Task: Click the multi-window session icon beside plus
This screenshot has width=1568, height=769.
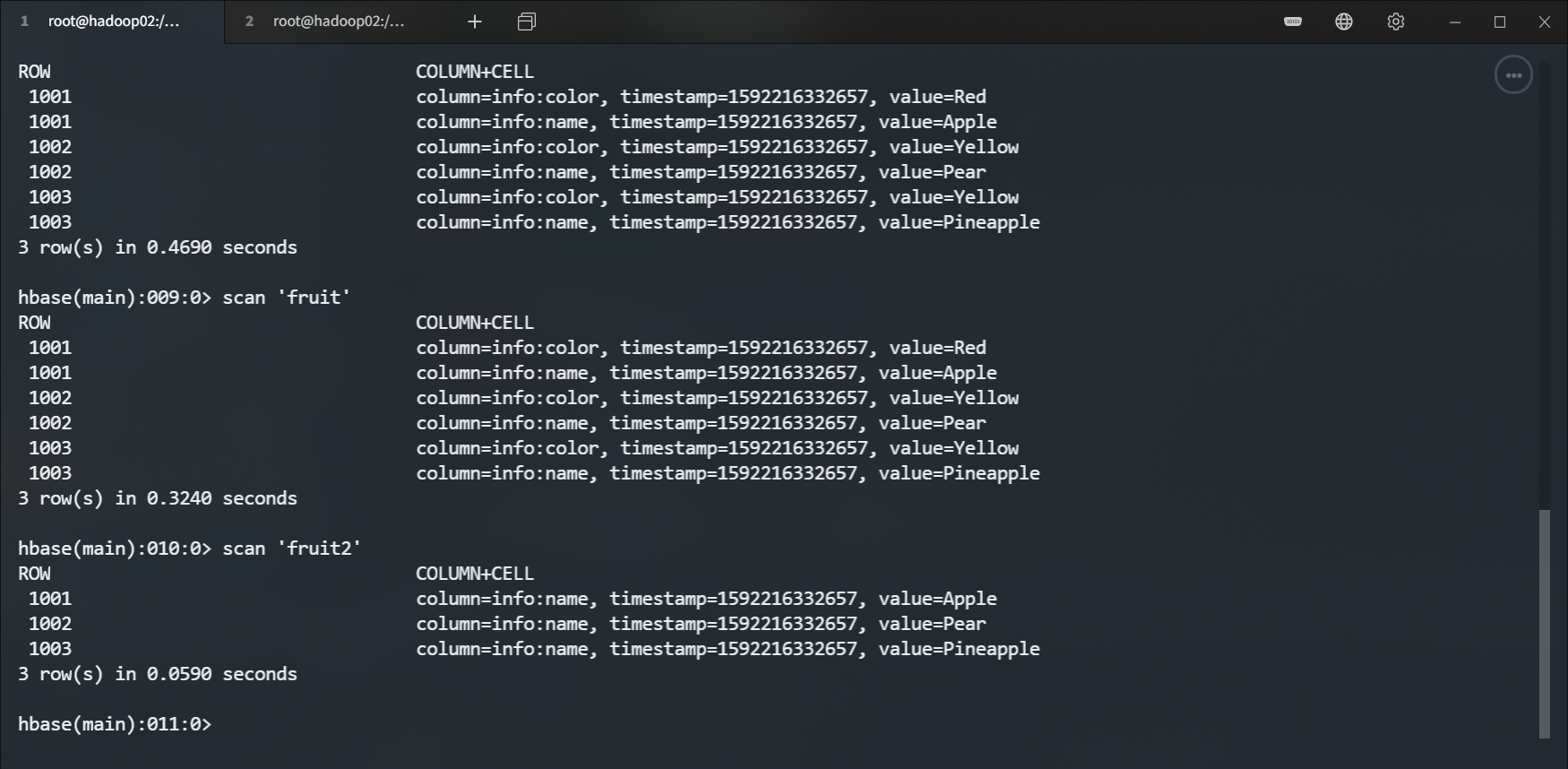Action: pyautogui.click(x=527, y=22)
